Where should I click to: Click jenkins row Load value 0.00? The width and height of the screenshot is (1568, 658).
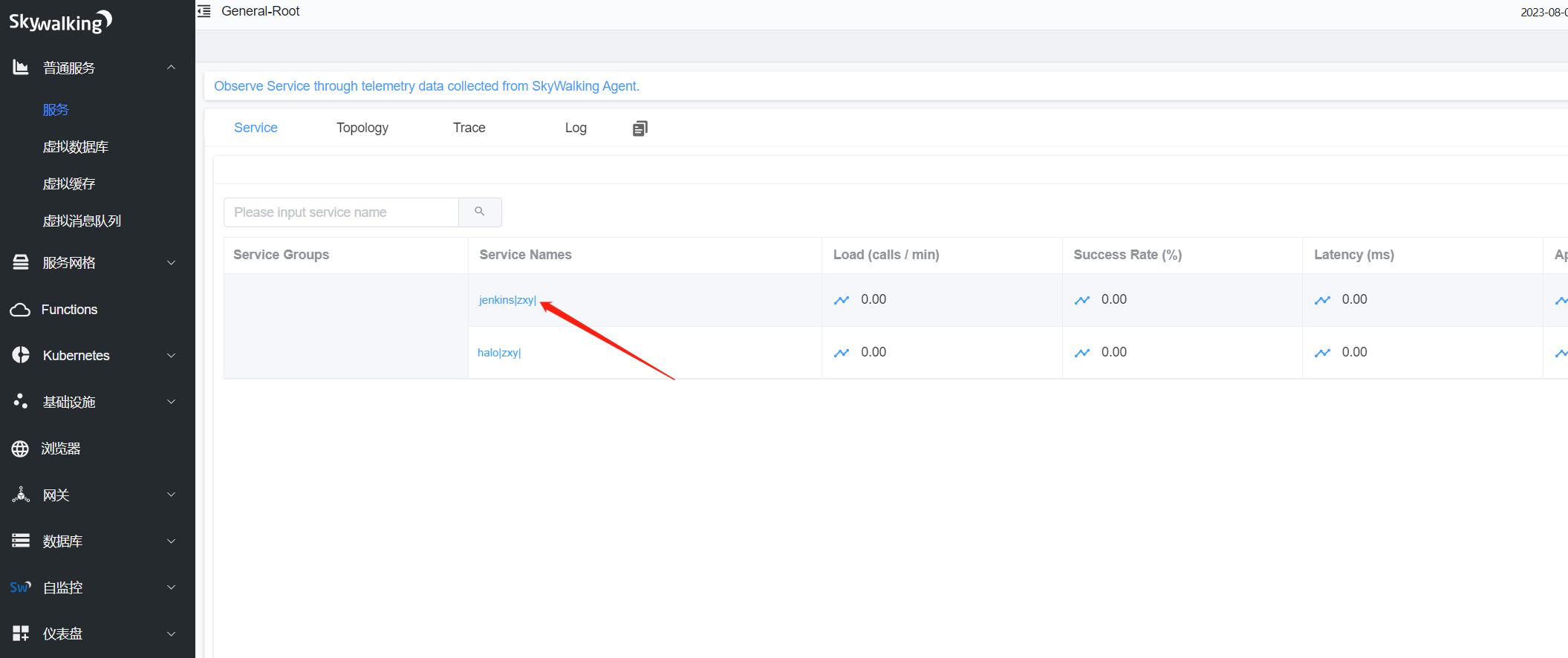pyautogui.click(x=874, y=299)
